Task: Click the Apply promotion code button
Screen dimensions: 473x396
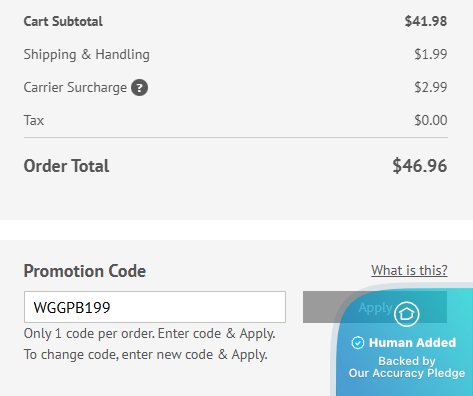Action: [375, 307]
